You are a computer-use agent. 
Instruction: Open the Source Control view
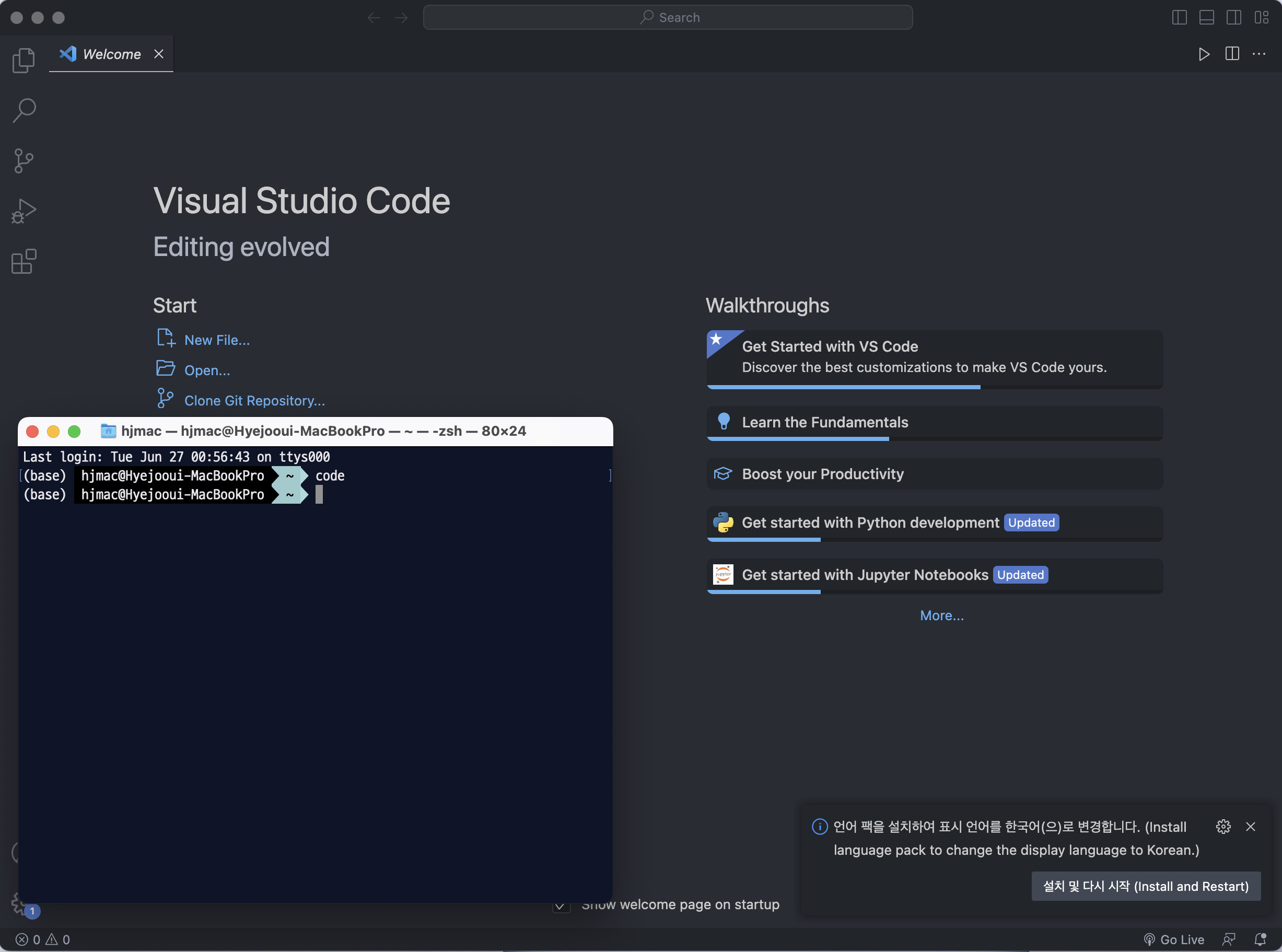(x=24, y=161)
